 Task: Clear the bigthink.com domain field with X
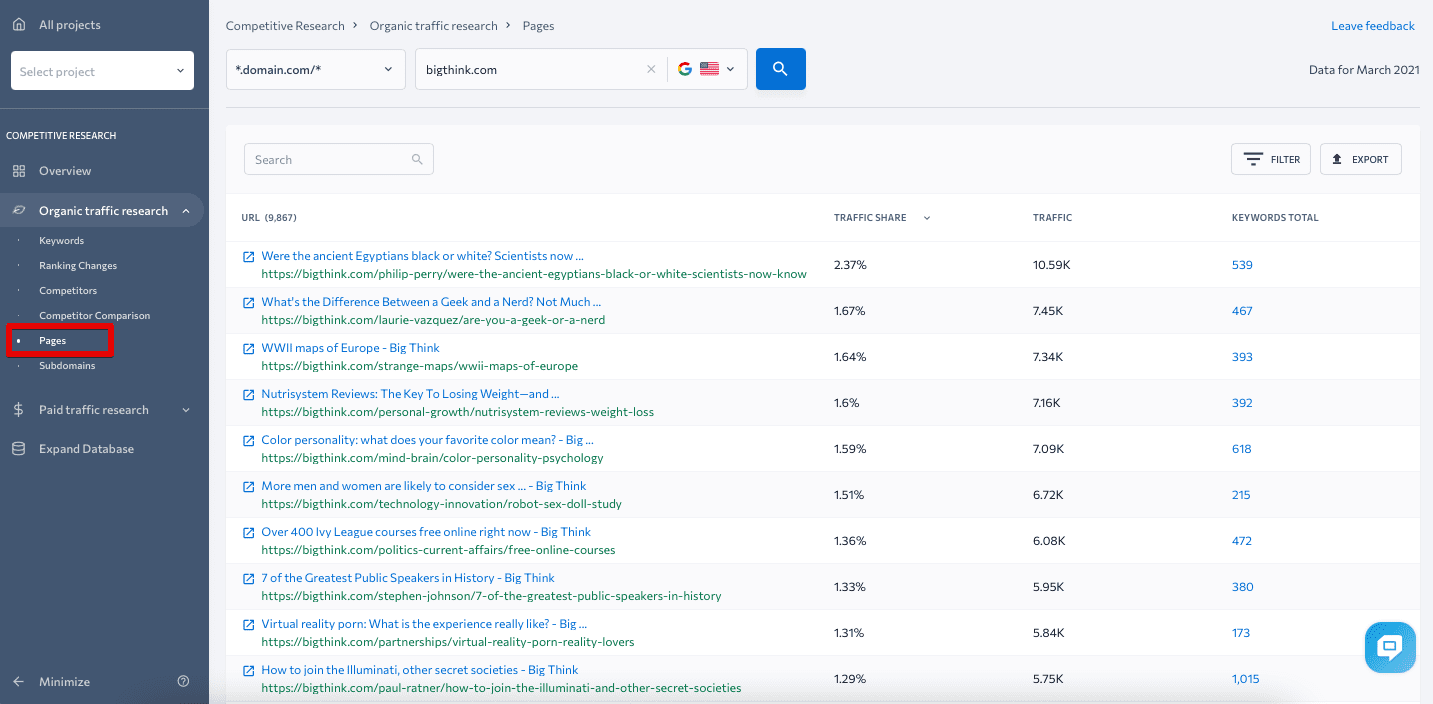pyautogui.click(x=651, y=69)
